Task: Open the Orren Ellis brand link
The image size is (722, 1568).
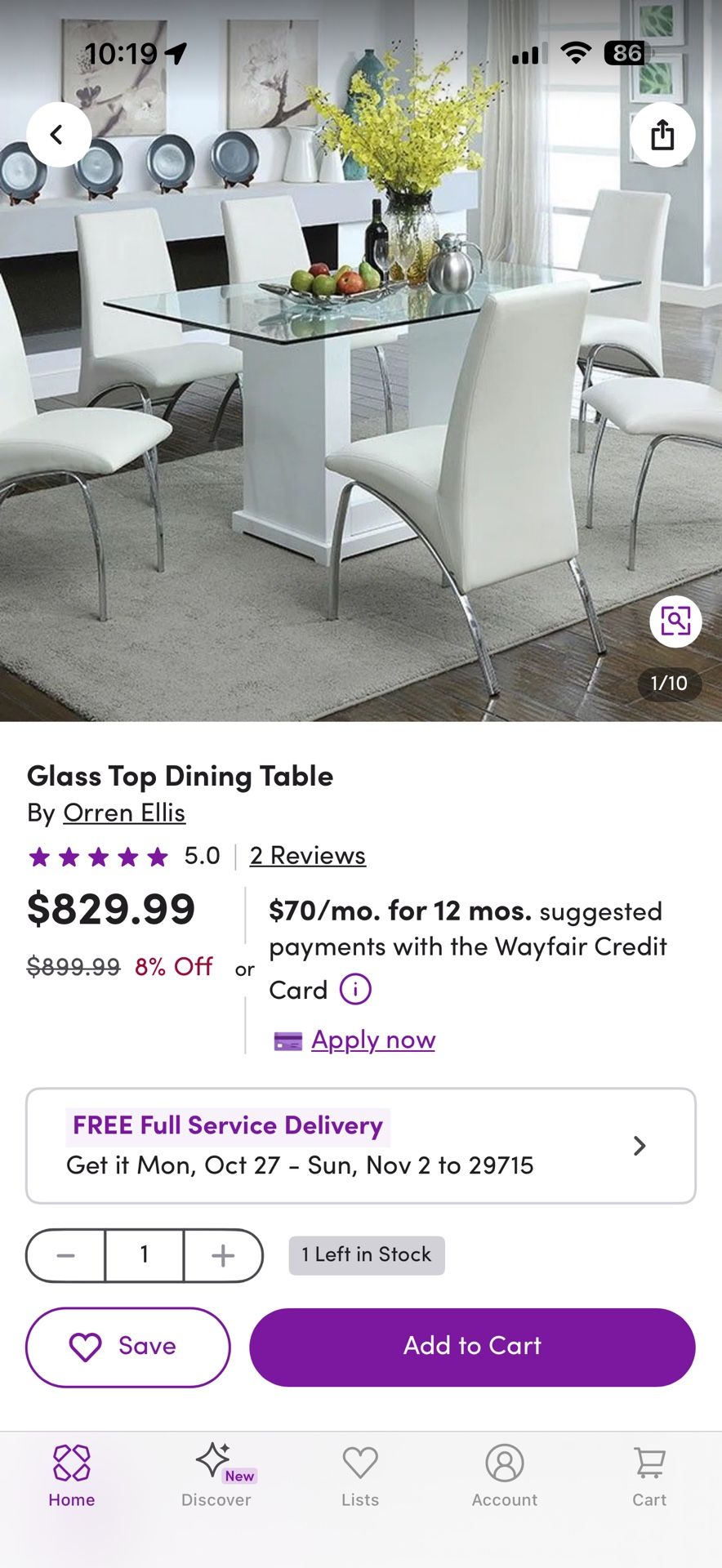Action: pyautogui.click(x=124, y=813)
